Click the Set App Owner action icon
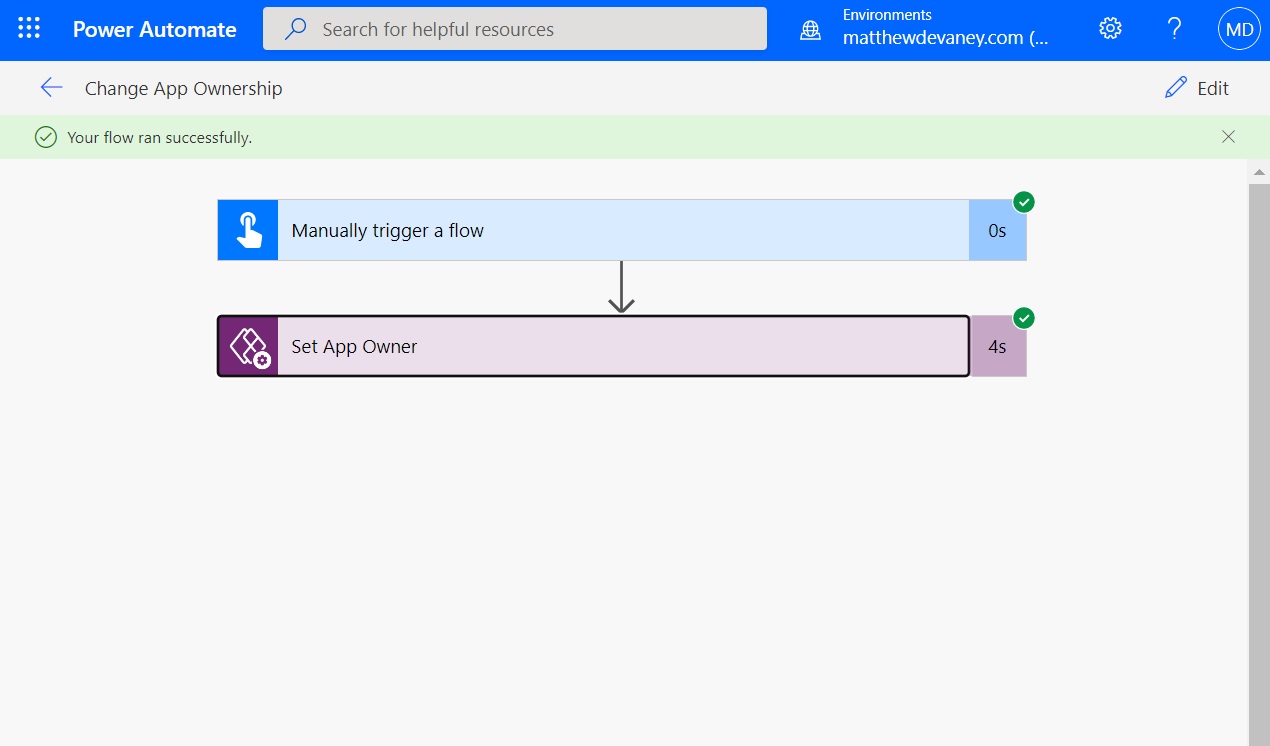The height and width of the screenshot is (746, 1270). point(249,346)
